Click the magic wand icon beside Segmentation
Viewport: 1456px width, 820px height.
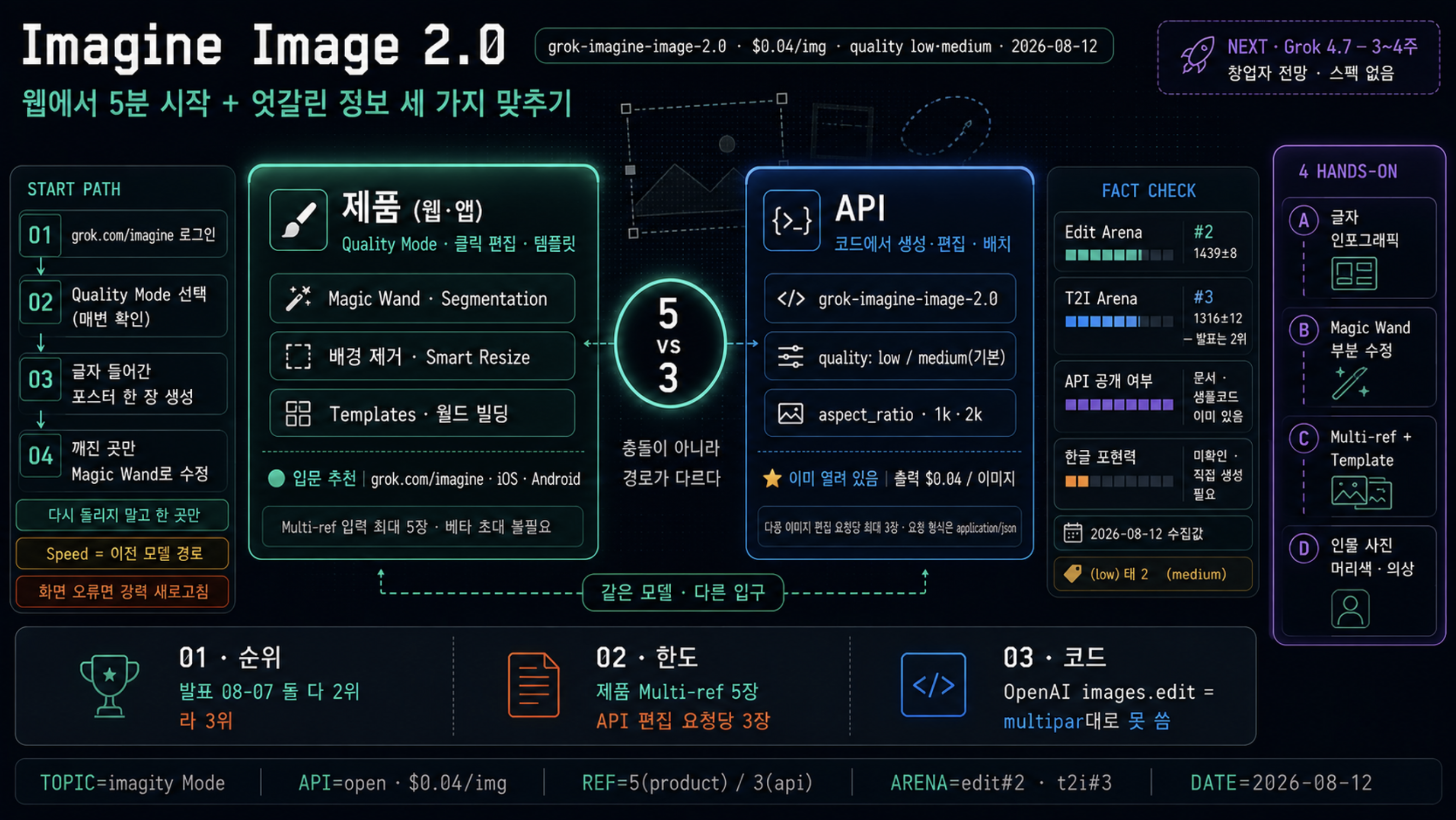pyautogui.click(x=298, y=298)
